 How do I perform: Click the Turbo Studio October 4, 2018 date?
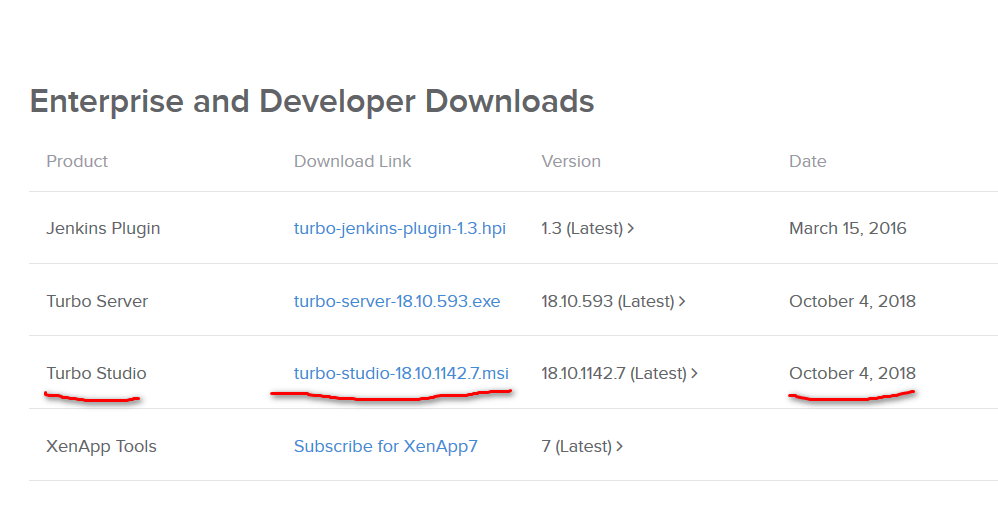(x=852, y=373)
